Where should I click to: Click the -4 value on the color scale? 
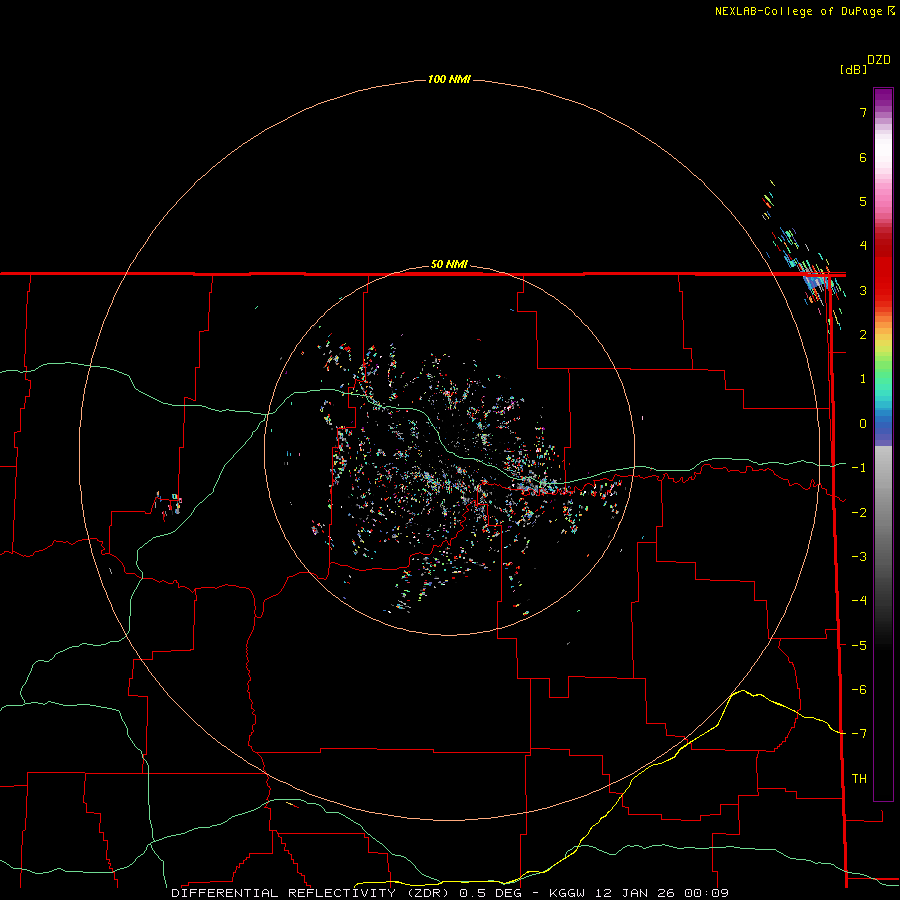pyautogui.click(x=859, y=601)
